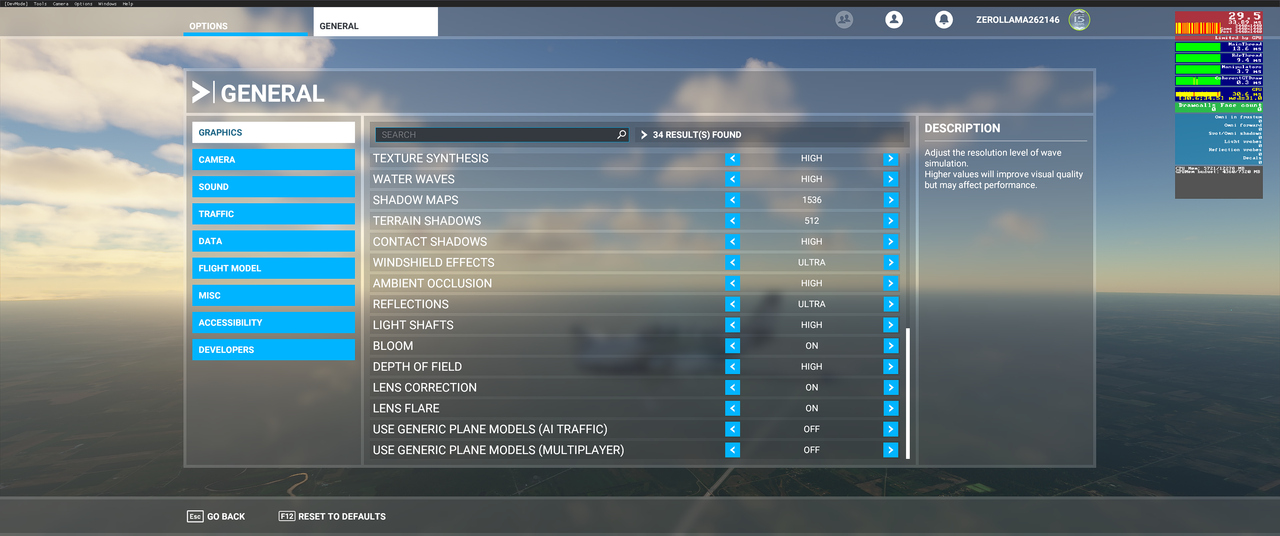Image resolution: width=1280 pixels, height=536 pixels.
Task: Click left arrow for Light Shafts
Action: point(732,325)
